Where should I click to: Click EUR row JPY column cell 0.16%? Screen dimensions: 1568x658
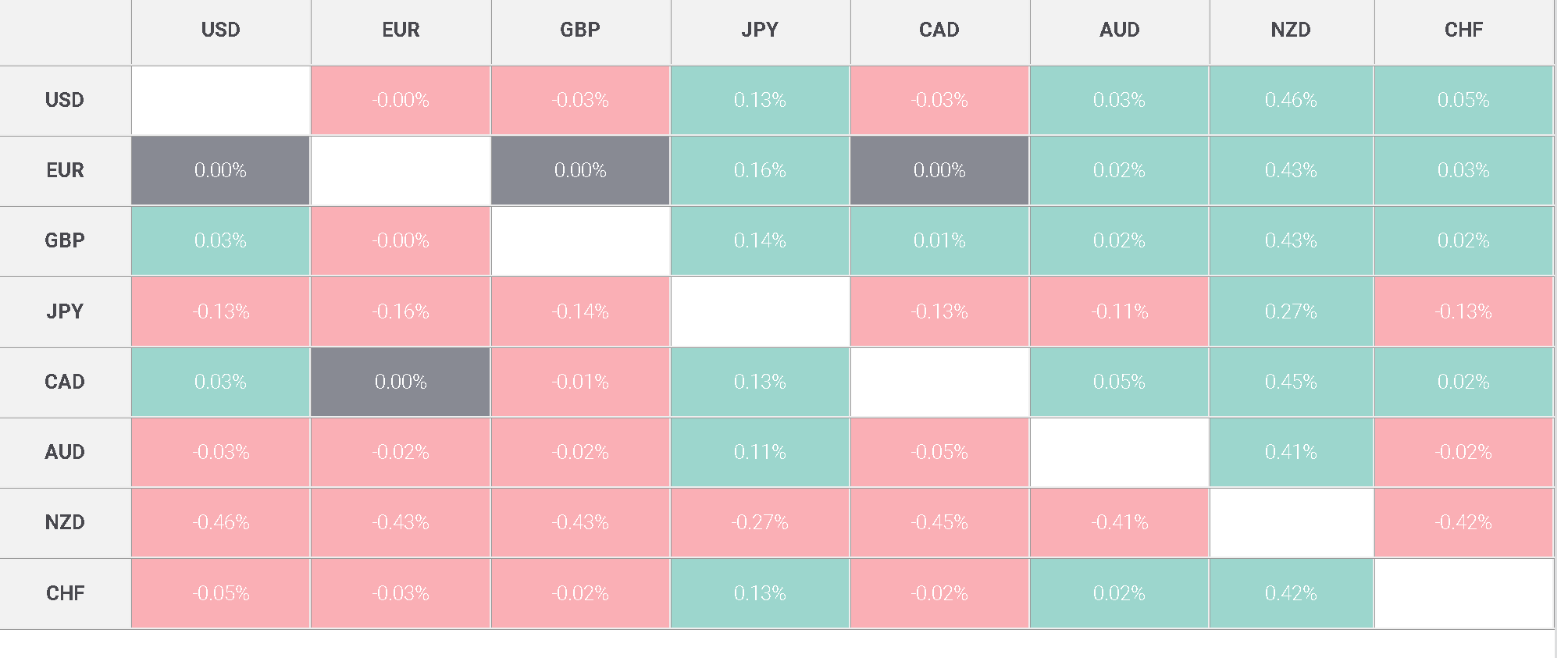click(x=760, y=170)
